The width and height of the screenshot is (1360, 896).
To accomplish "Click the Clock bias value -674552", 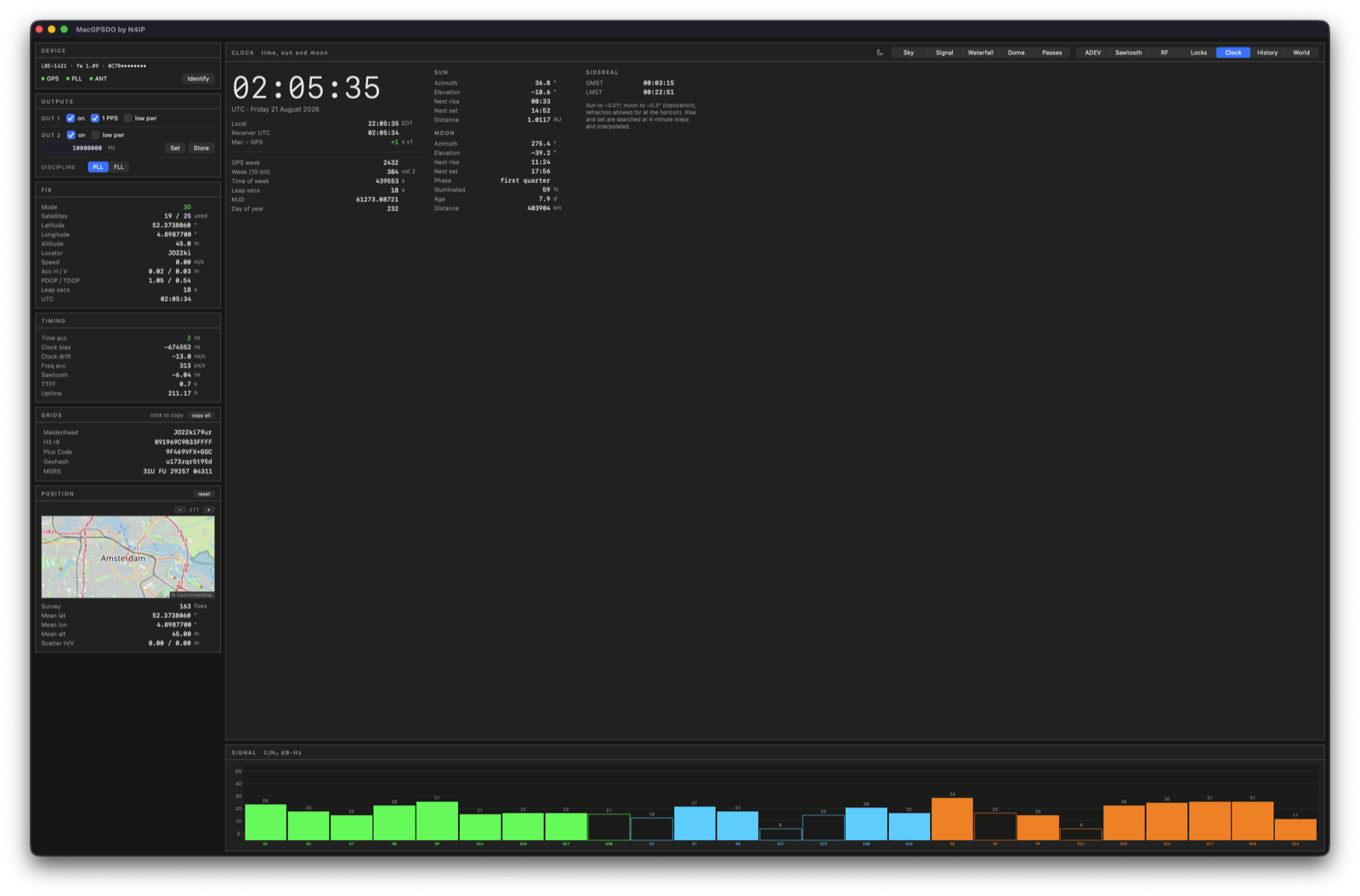I will coord(178,348).
